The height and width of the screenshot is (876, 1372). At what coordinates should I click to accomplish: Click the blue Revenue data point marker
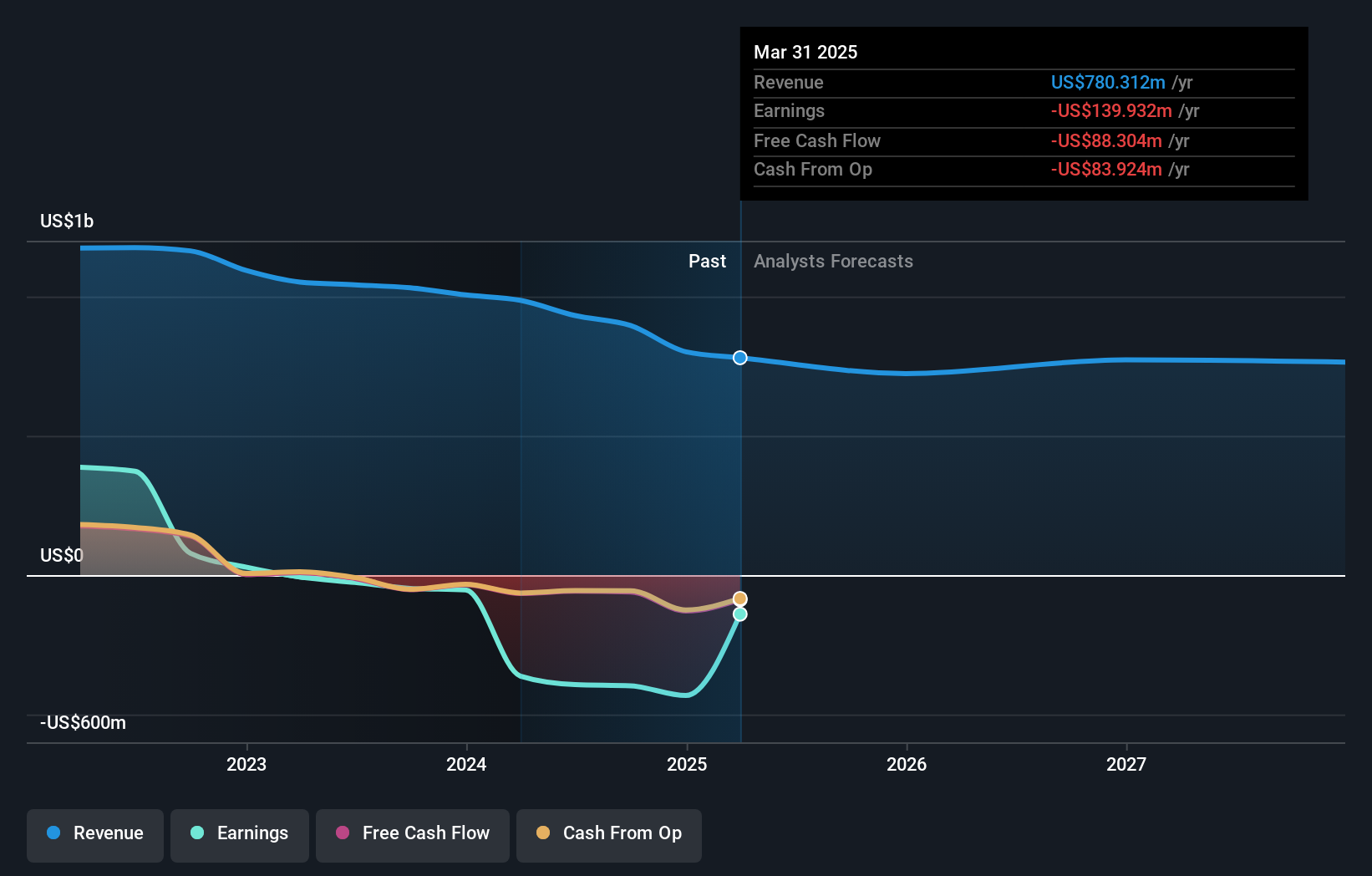tap(740, 358)
